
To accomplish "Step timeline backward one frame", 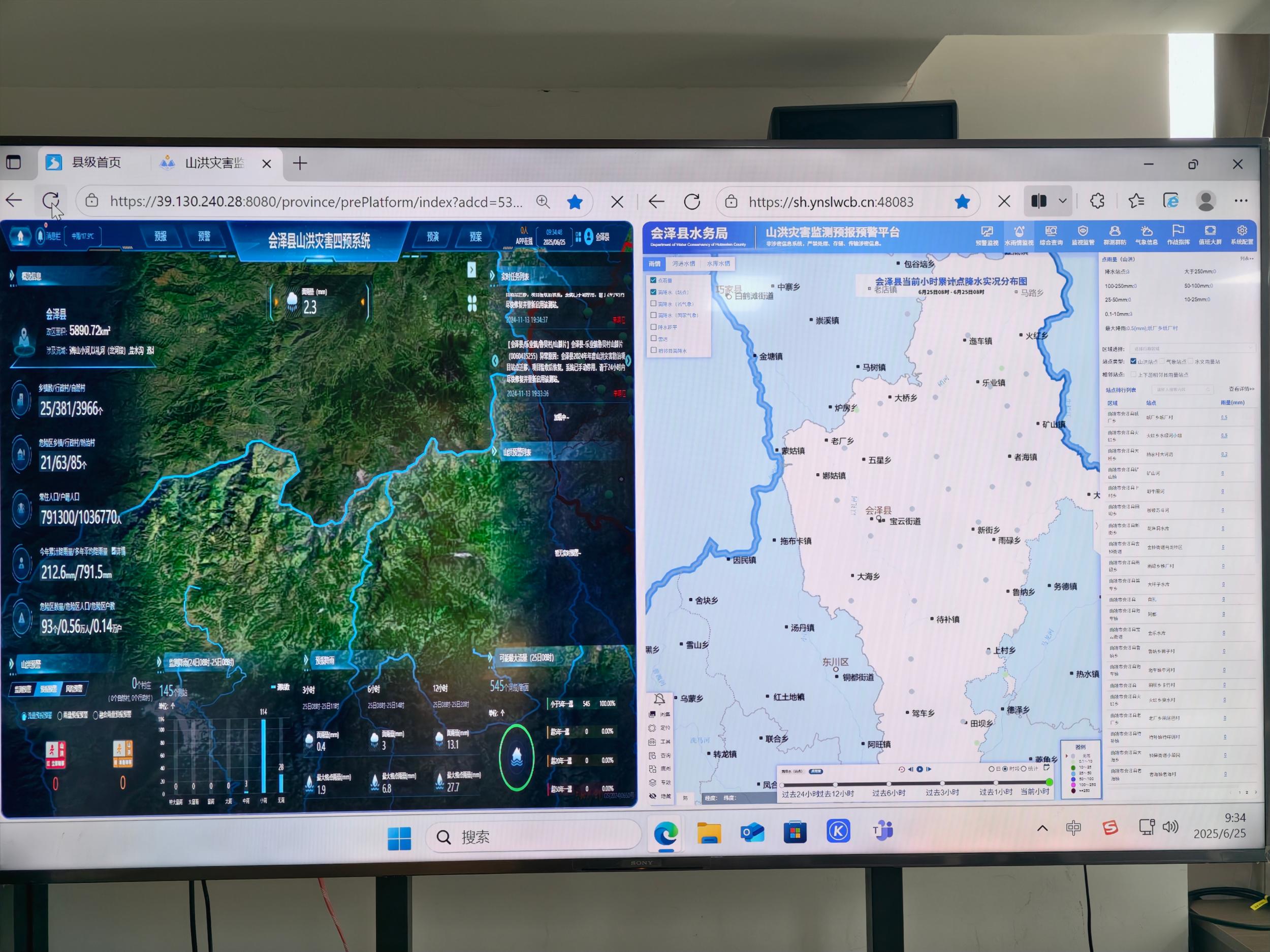I will pyautogui.click(x=910, y=770).
